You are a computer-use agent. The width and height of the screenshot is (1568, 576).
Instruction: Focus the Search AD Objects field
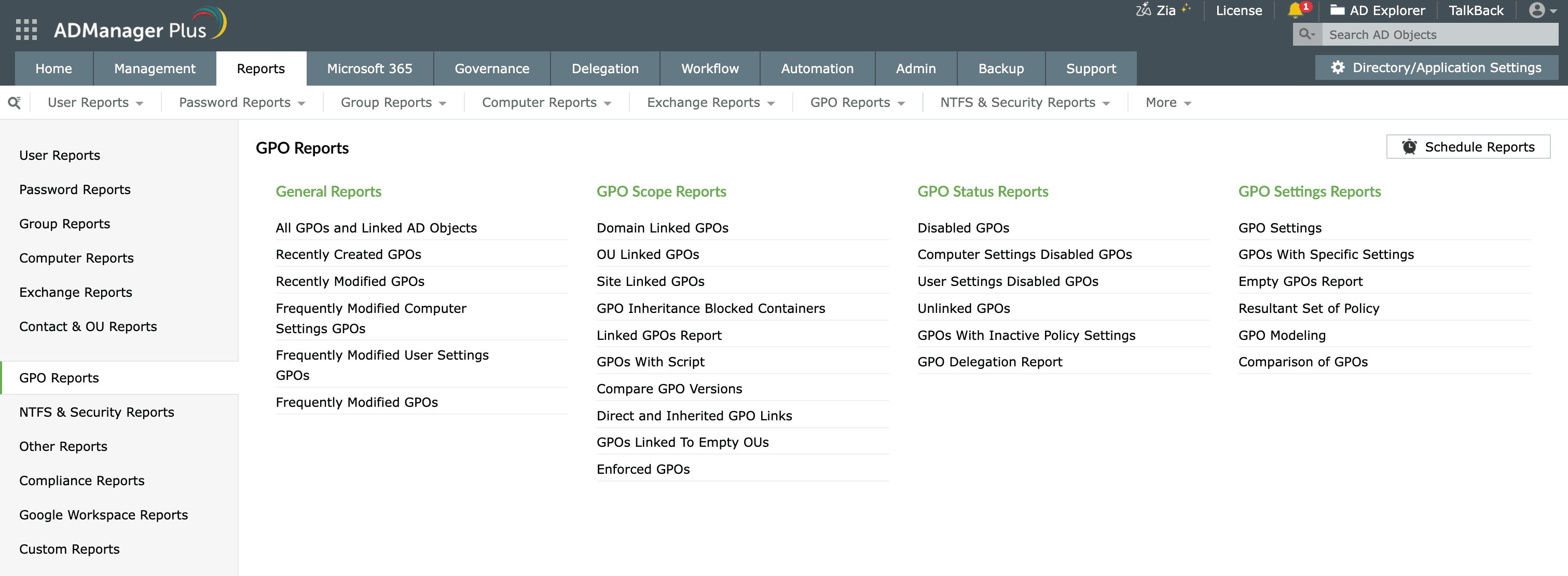(1440, 35)
